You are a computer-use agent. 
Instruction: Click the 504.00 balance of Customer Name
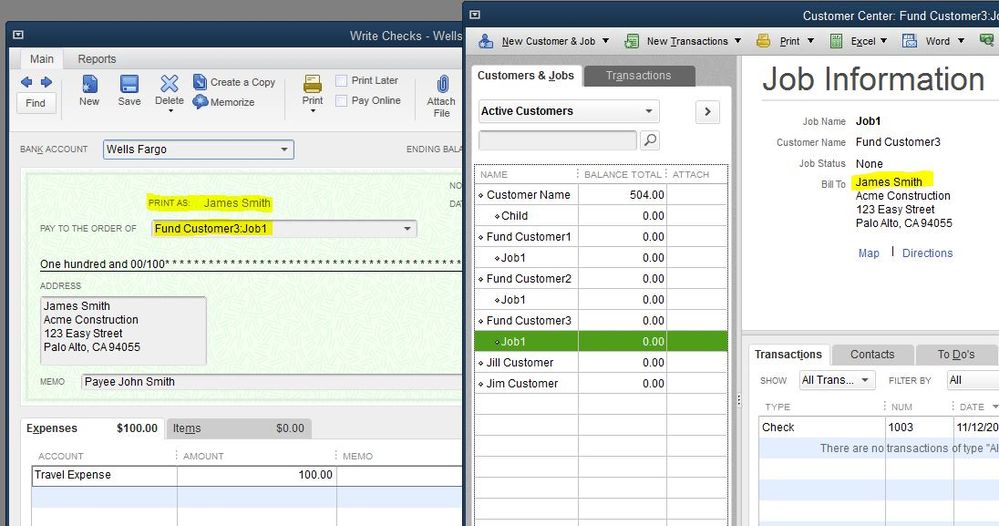(647, 195)
